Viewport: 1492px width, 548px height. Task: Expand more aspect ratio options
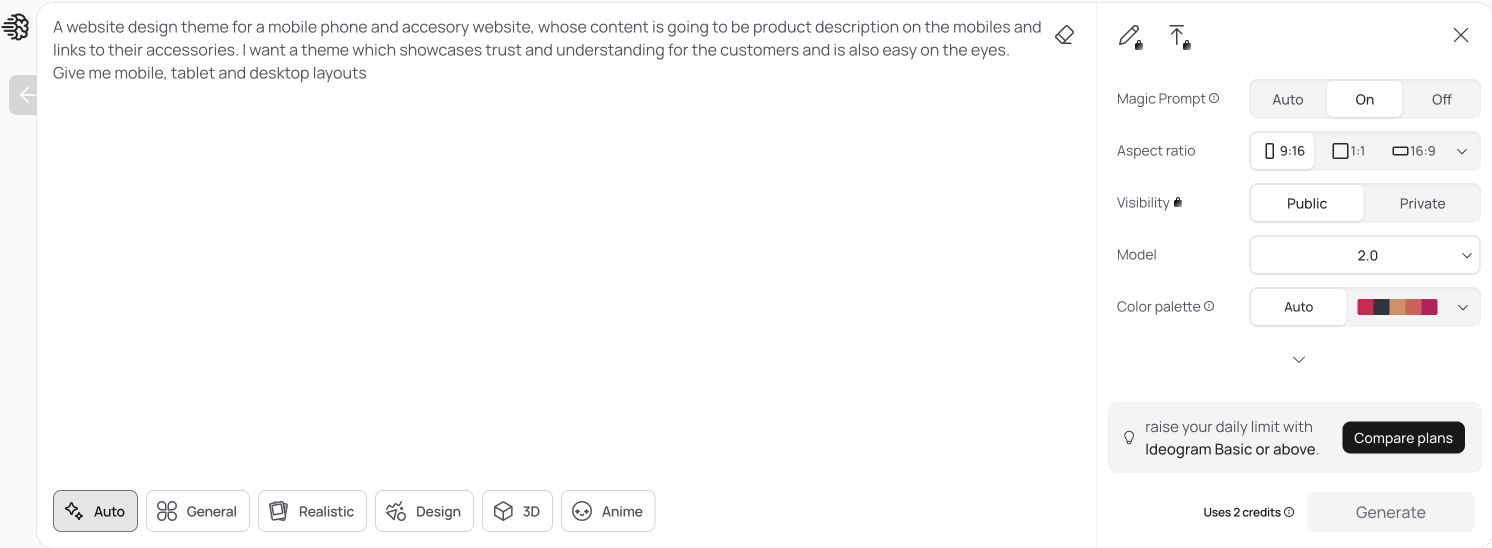coord(1462,151)
